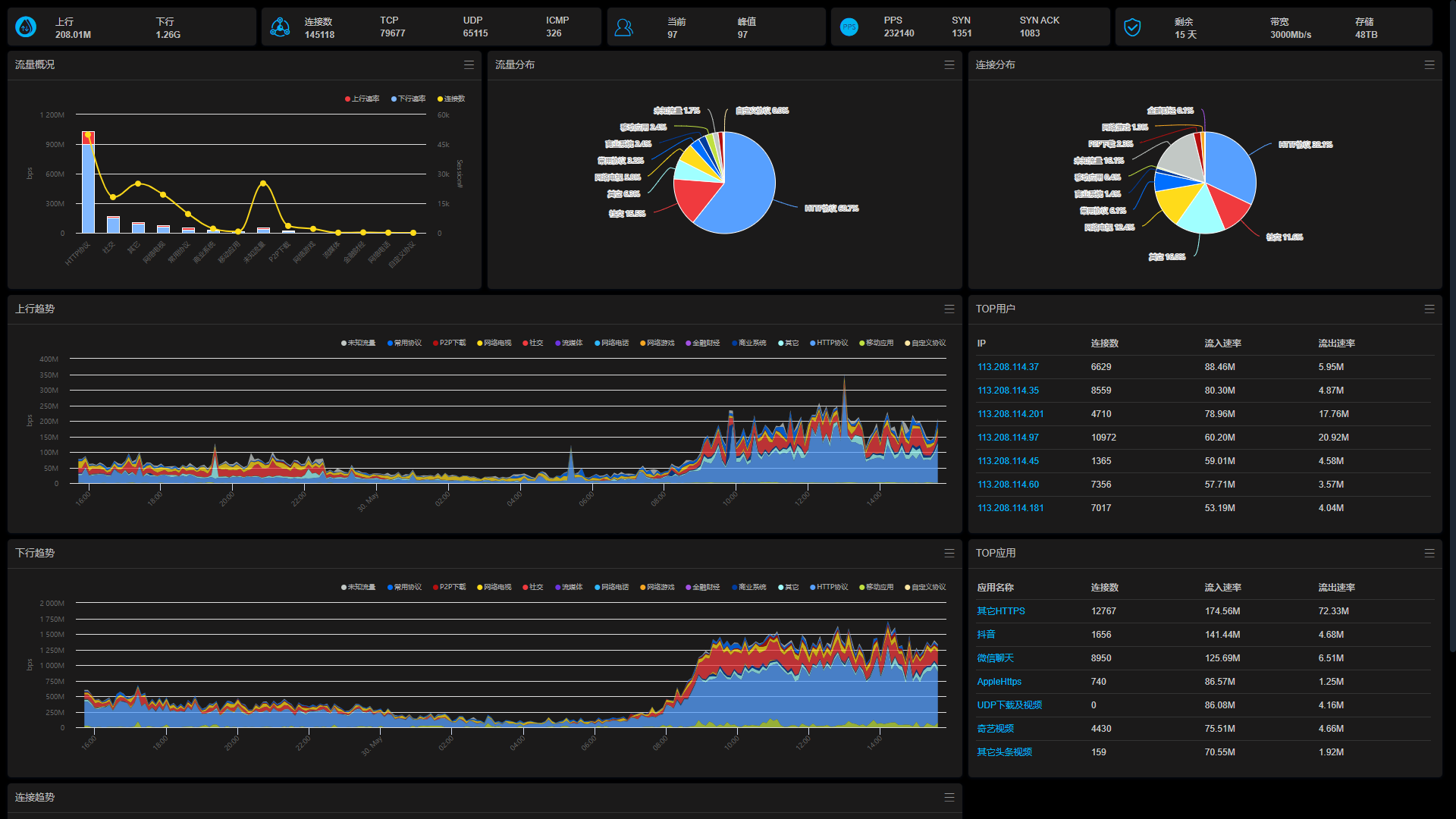Toggle 其它 in the 下行趋势 legend
Viewport: 1456px width, 819px height.
tap(789, 588)
